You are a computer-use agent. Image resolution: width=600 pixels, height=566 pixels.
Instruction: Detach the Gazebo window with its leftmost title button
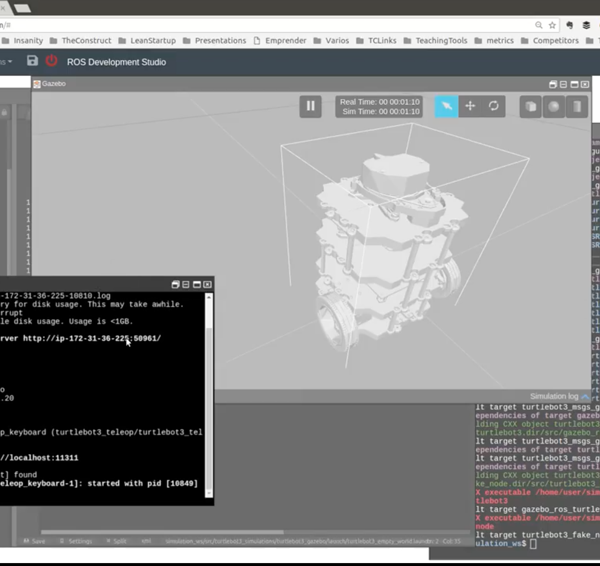point(553,84)
